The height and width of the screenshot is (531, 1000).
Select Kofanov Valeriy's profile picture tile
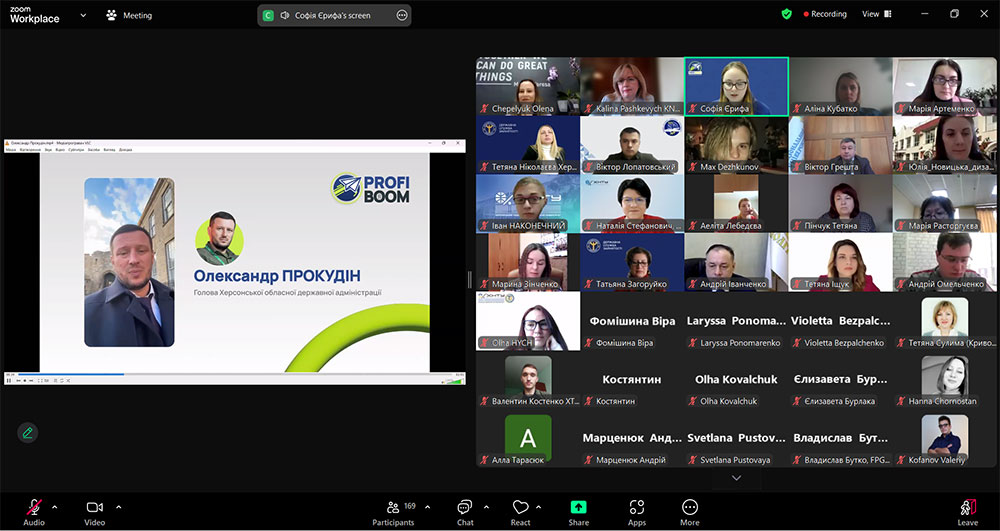(x=945, y=438)
